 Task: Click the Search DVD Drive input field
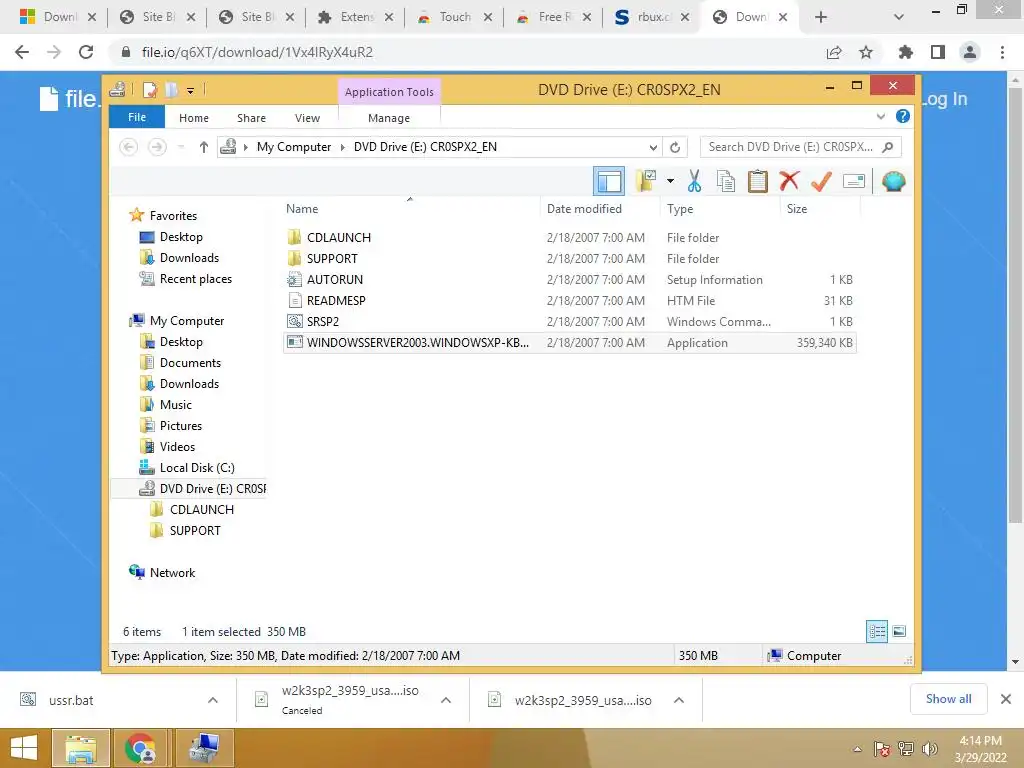pyautogui.click(x=800, y=147)
